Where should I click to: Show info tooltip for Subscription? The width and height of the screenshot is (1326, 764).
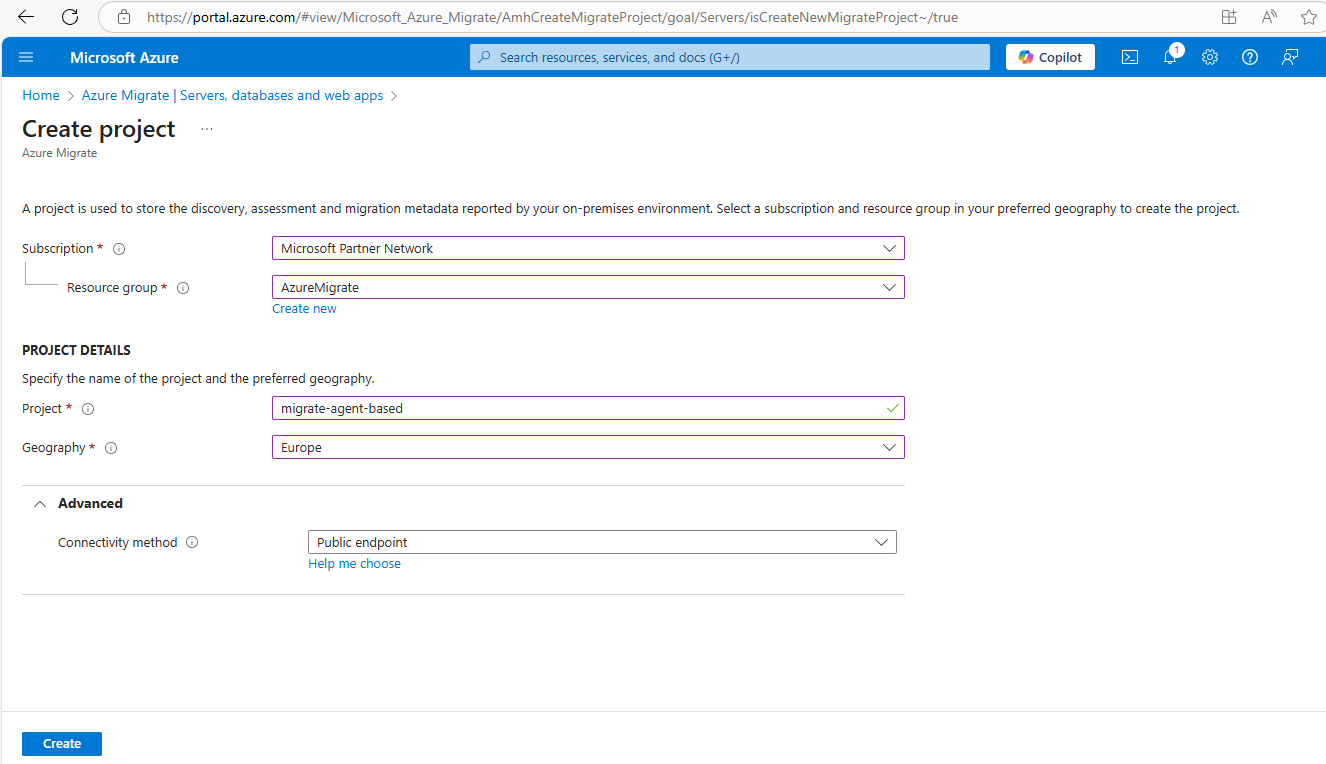tap(119, 249)
